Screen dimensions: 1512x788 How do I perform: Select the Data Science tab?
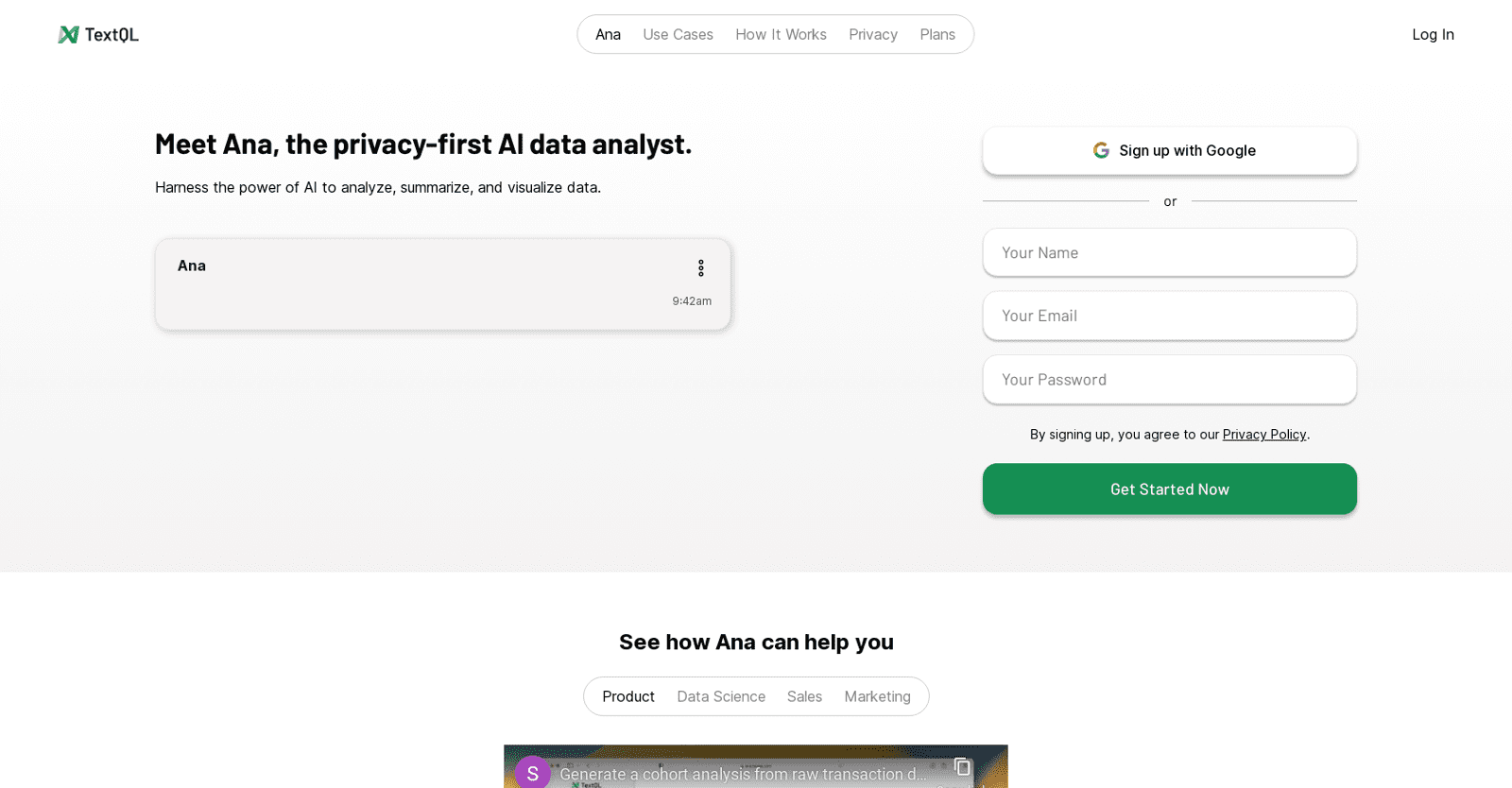pyautogui.click(x=720, y=696)
